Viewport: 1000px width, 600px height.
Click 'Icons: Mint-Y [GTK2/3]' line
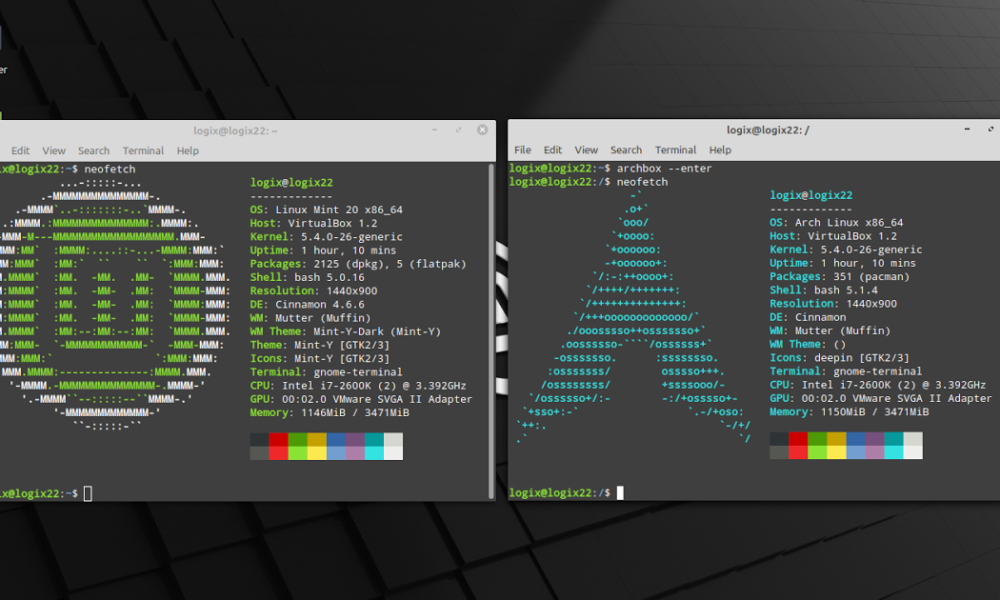point(320,358)
